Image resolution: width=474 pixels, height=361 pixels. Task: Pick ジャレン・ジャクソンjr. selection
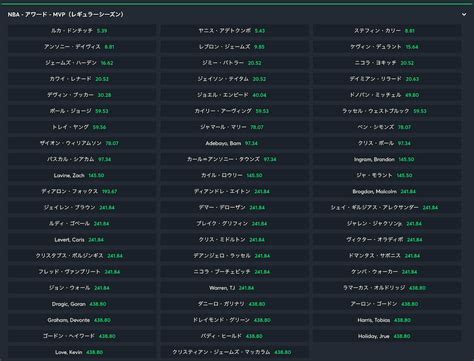coord(387,223)
